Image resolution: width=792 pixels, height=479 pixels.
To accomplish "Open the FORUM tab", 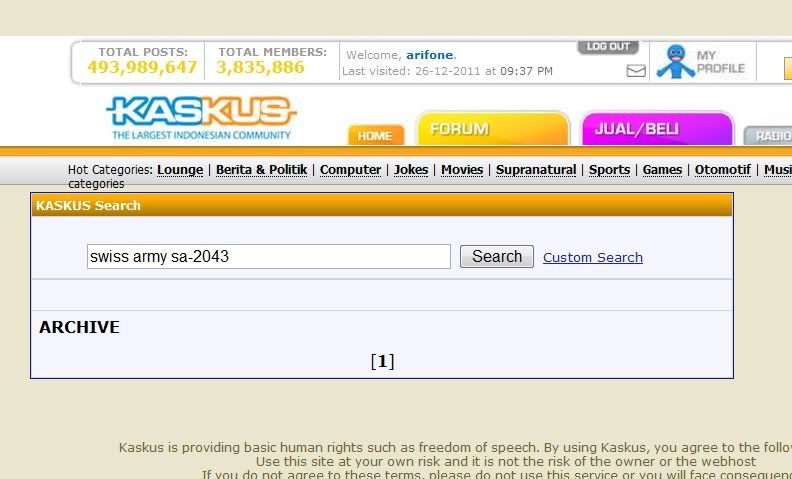I will [x=493, y=129].
